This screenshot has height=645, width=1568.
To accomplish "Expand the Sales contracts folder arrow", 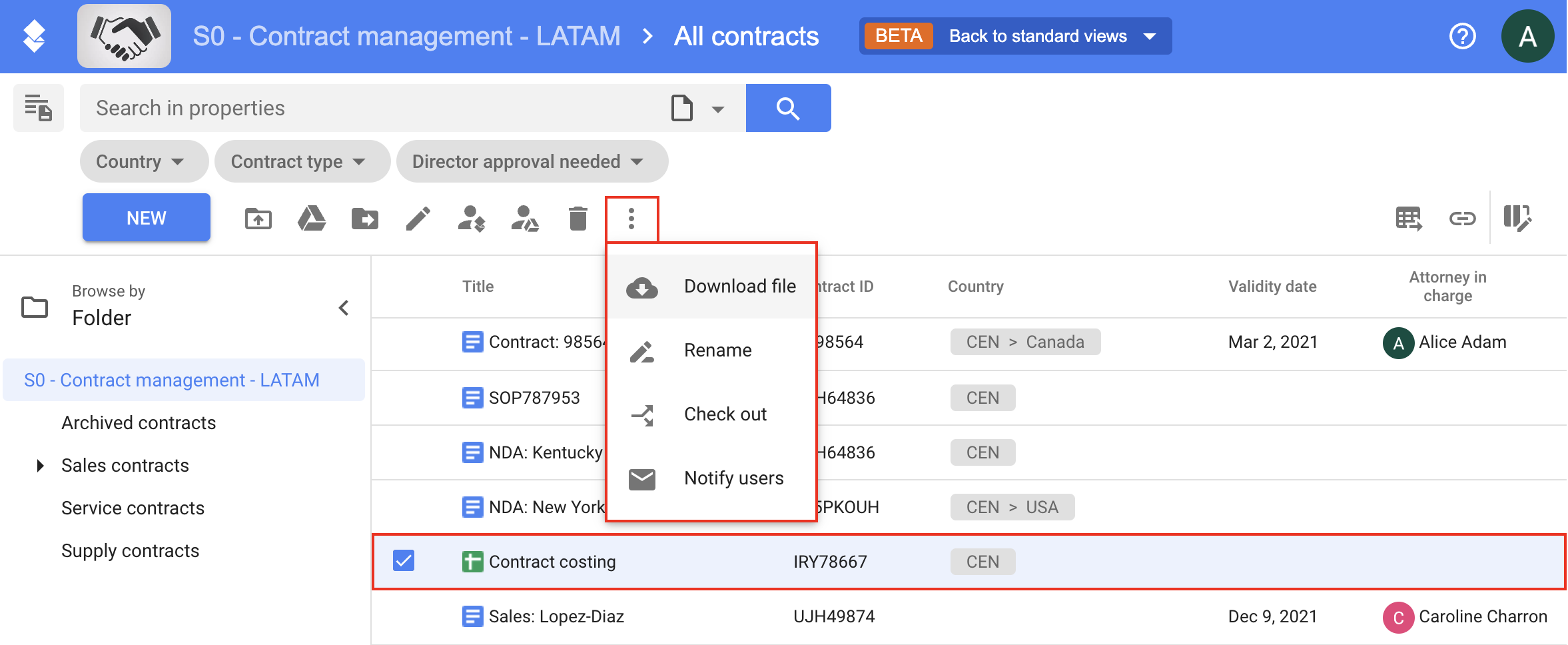I will (40, 466).
